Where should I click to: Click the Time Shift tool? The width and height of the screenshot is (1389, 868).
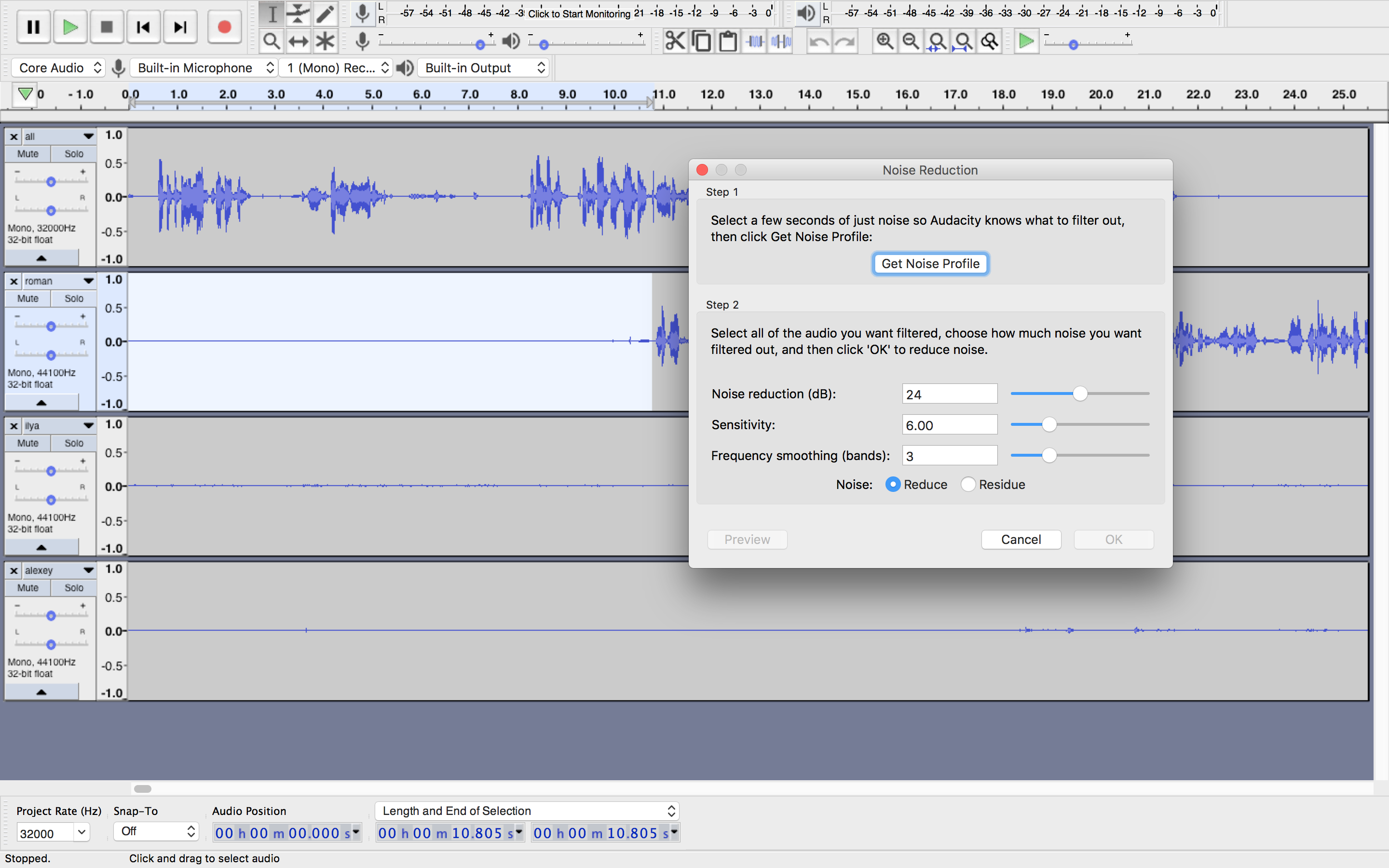[299, 41]
